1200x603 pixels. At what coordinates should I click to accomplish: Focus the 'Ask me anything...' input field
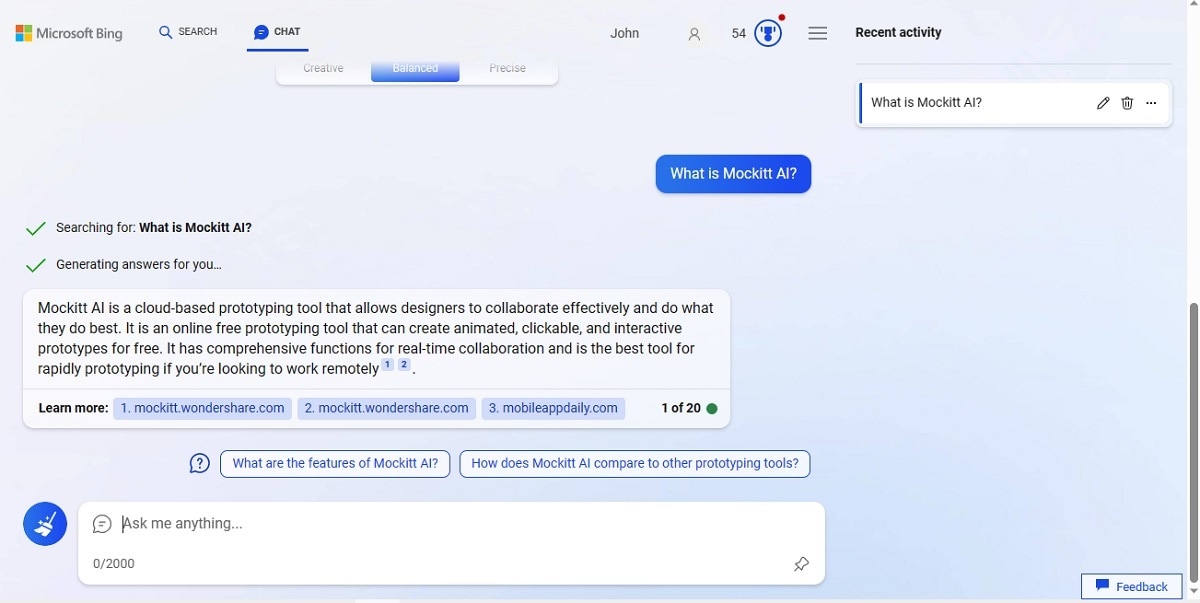(450, 524)
